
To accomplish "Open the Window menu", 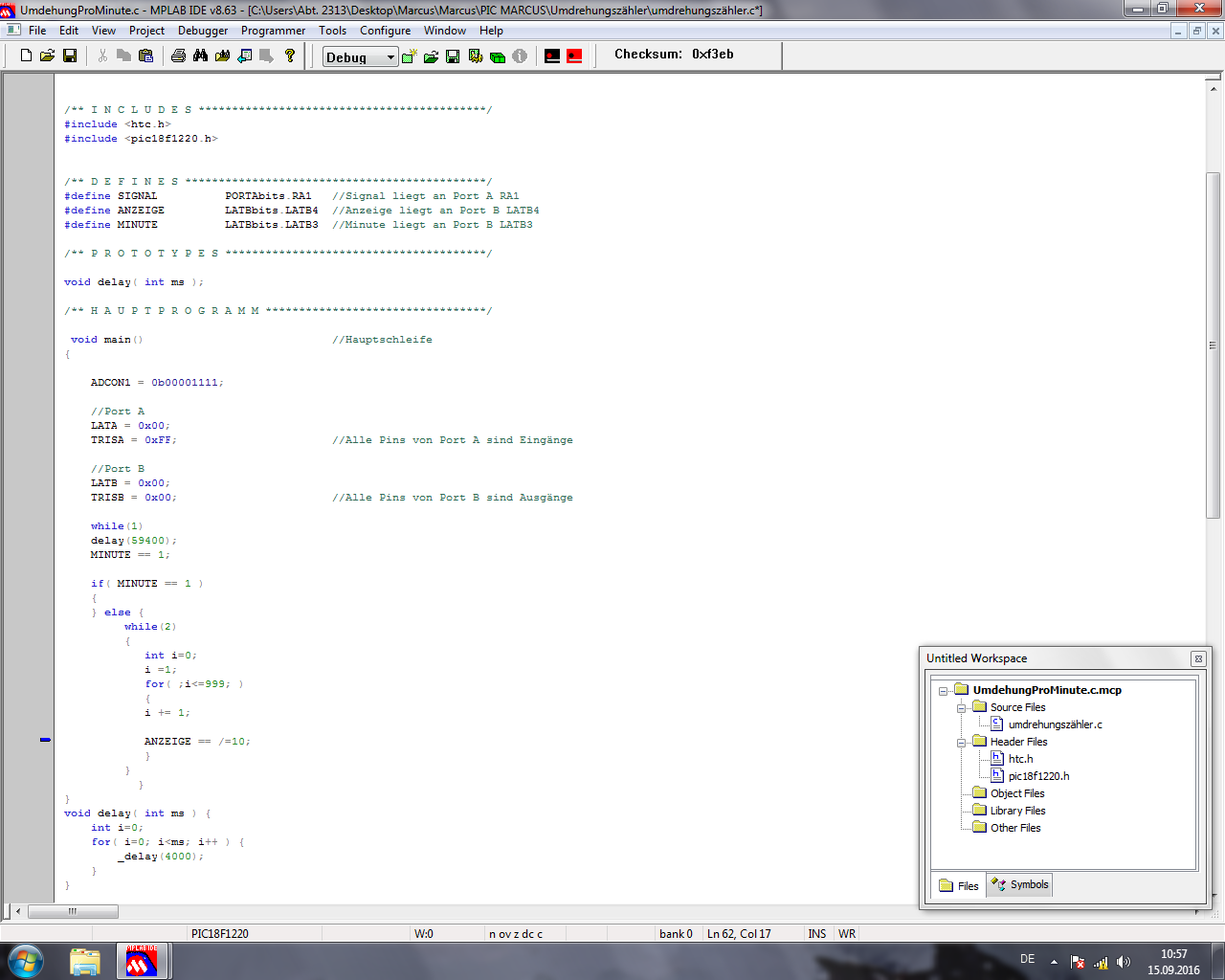I will click(445, 31).
